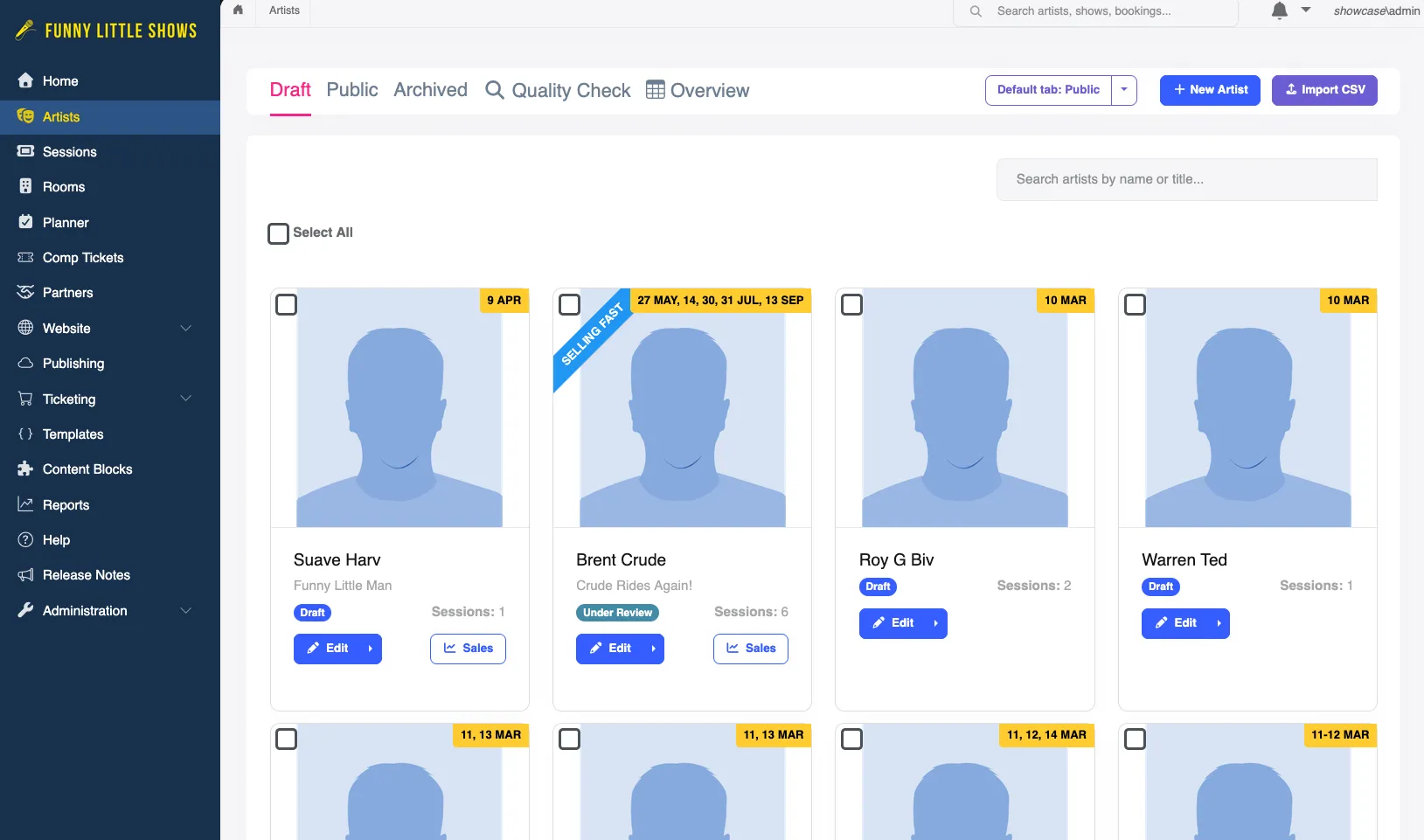Image resolution: width=1424 pixels, height=840 pixels.
Task: Open the Quality Check tab
Action: coord(558,90)
